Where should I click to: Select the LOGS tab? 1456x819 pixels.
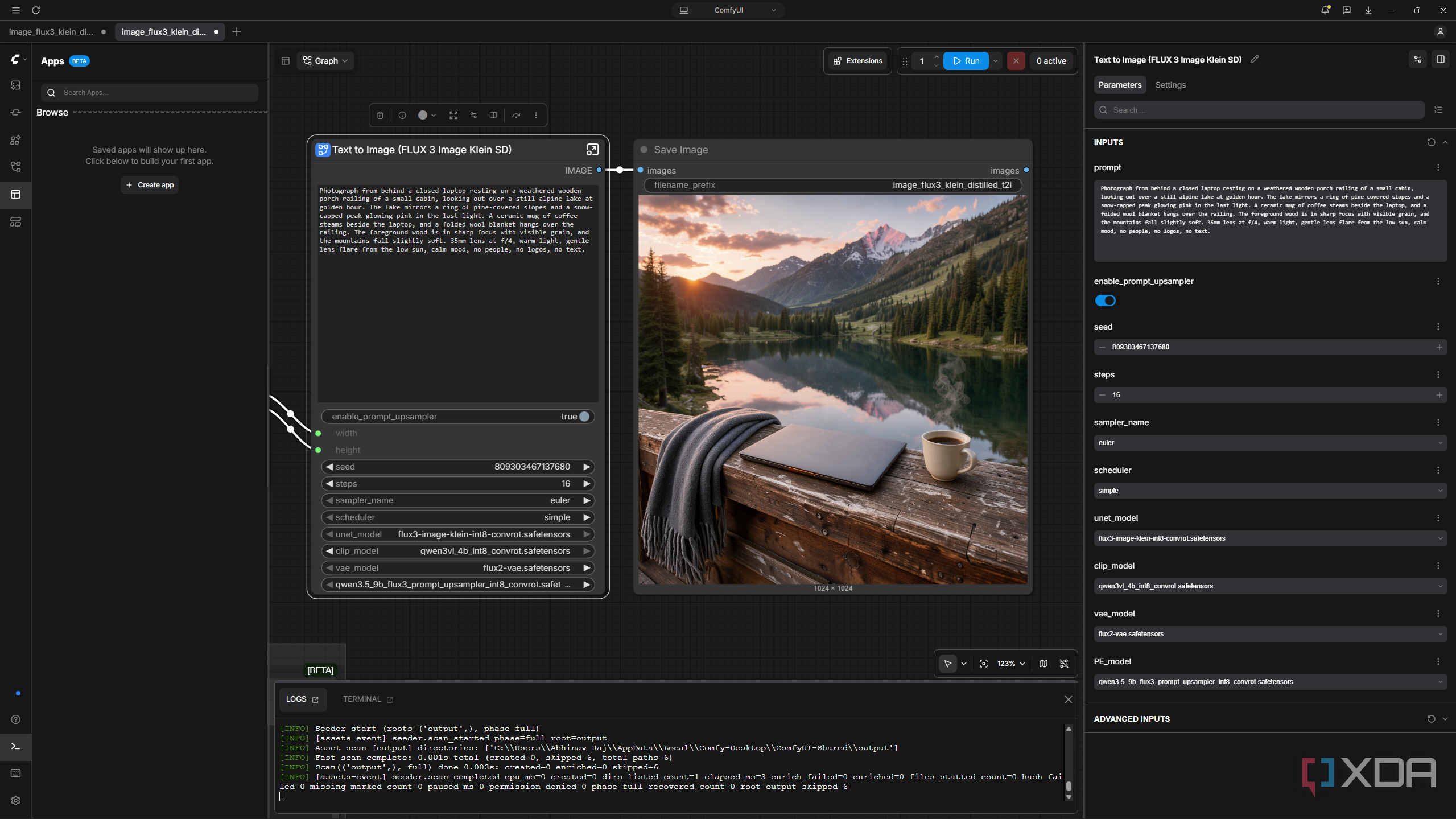(x=302, y=699)
